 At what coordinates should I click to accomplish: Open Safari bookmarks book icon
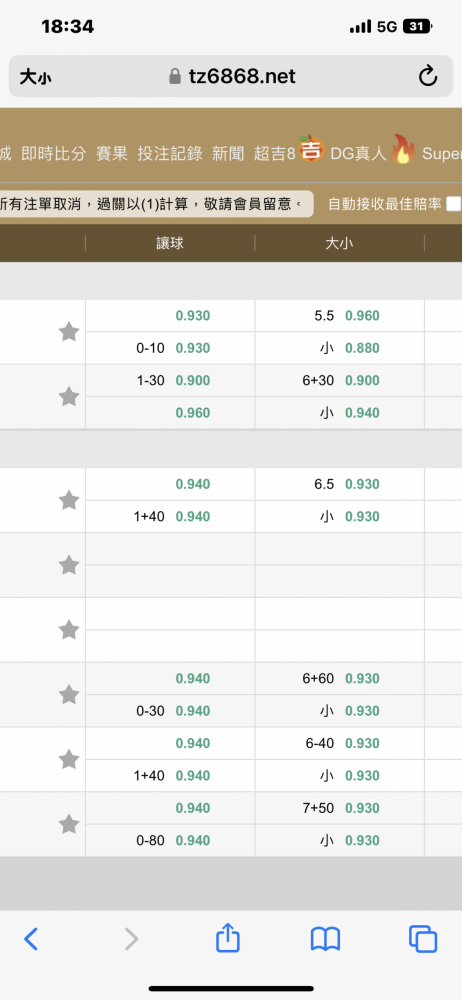325,939
